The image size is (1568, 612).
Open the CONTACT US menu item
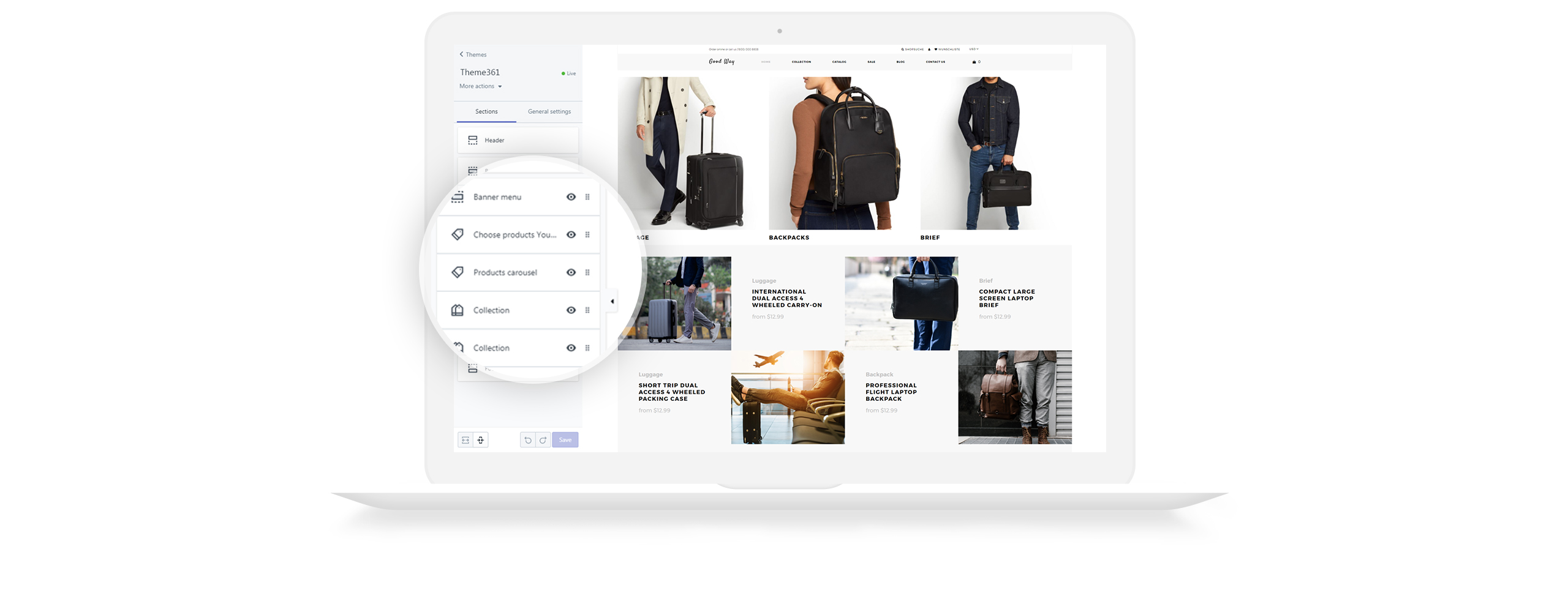click(x=935, y=62)
